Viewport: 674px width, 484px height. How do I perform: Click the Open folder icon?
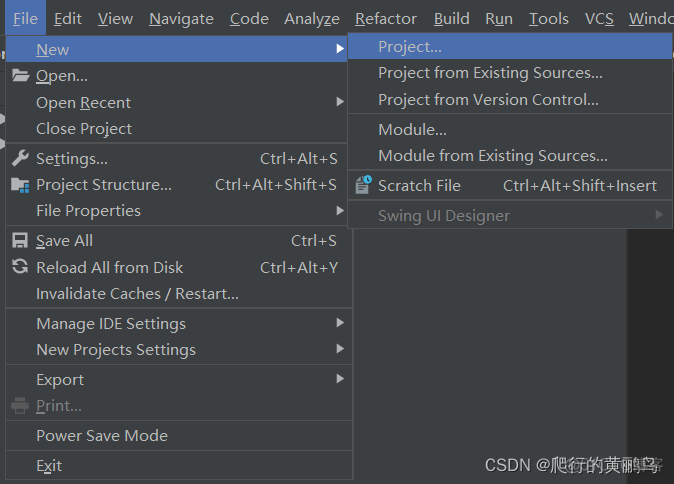pos(20,76)
